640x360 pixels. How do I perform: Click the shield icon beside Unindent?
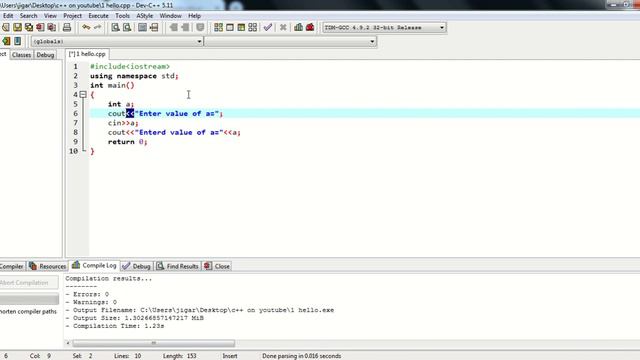(x=200, y=27)
